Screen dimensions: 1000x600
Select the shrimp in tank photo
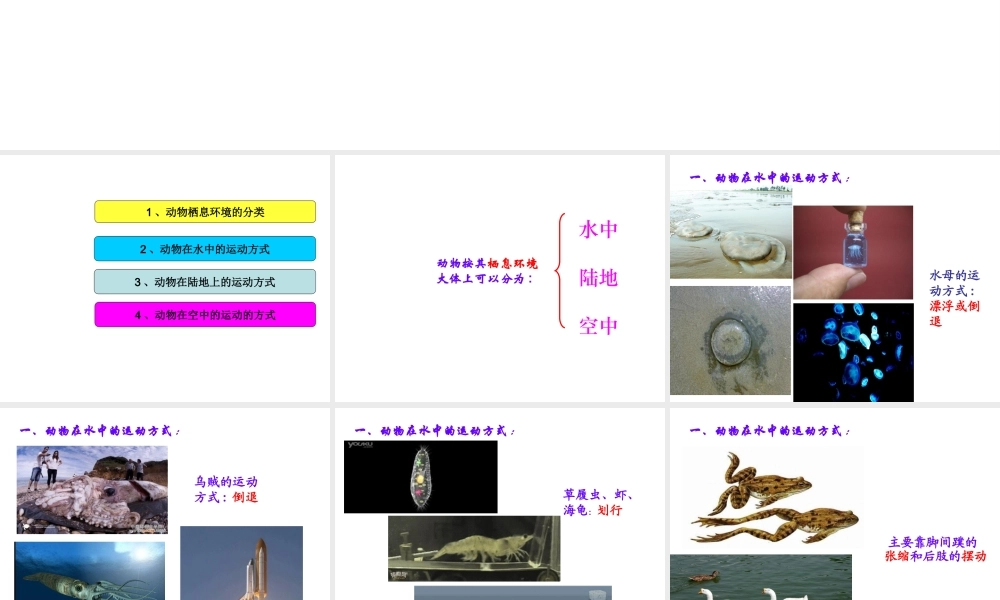point(474,548)
